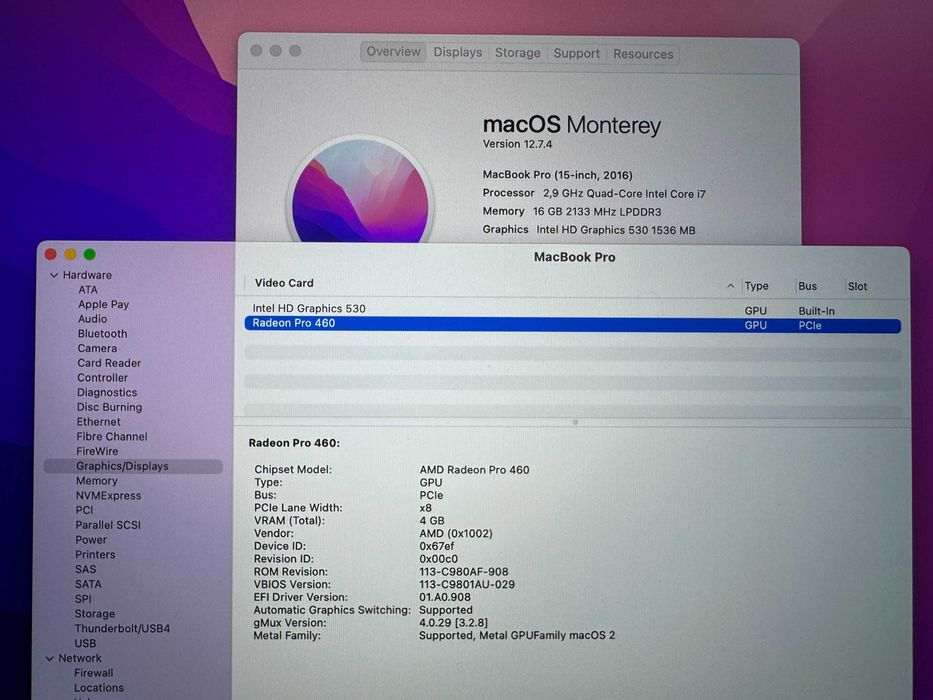Open the Displays tab in About This Mac
This screenshot has height=700, width=933.
pos(458,52)
